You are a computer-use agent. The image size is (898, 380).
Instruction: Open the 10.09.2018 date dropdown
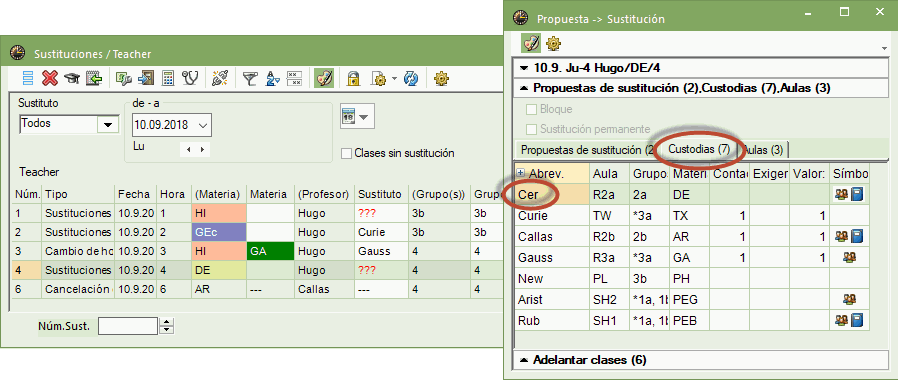coord(203,125)
